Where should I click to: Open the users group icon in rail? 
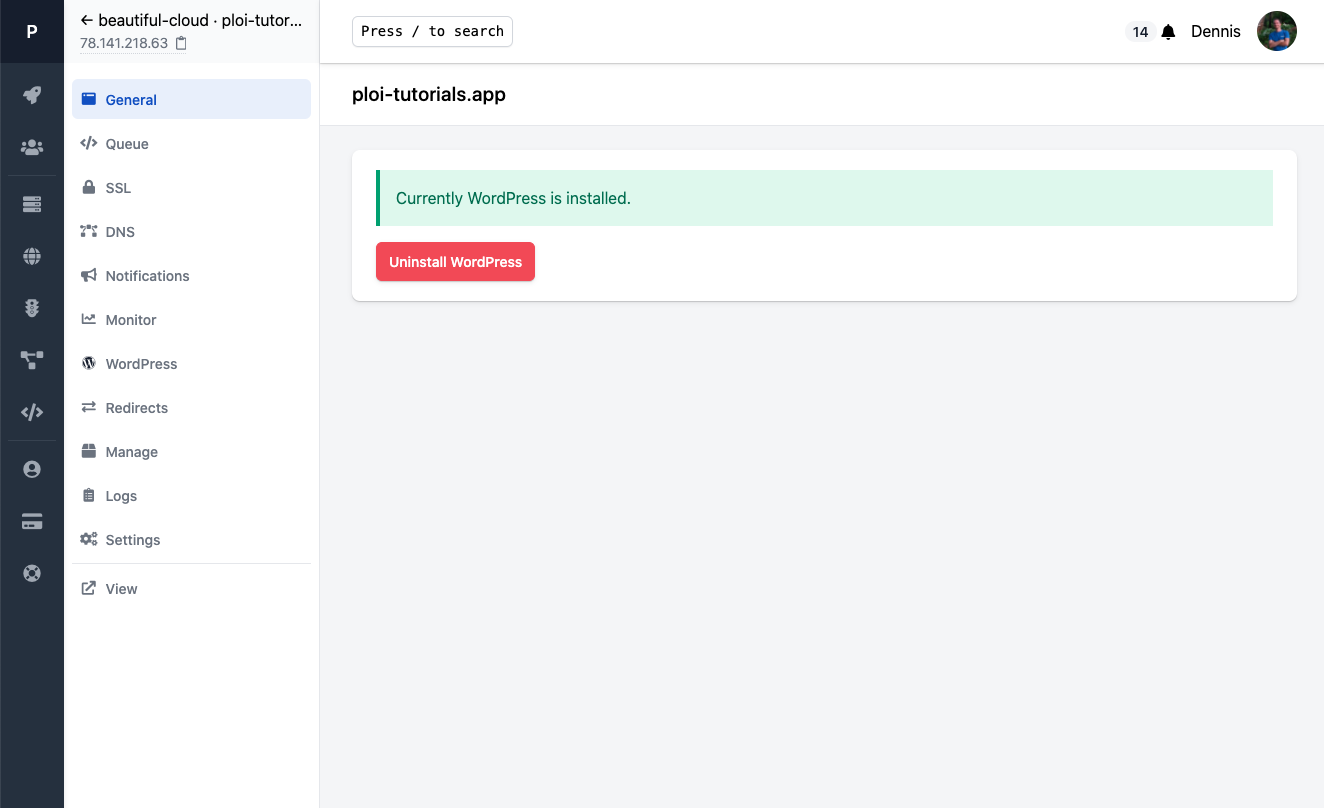[x=32, y=147]
